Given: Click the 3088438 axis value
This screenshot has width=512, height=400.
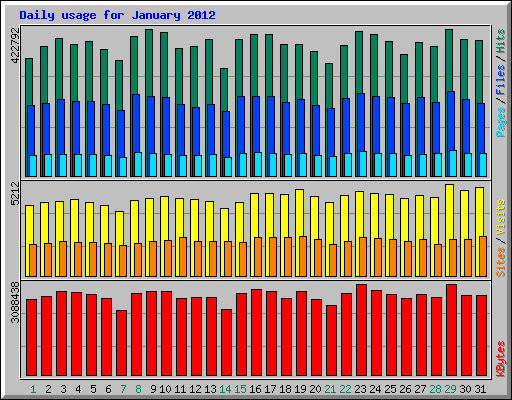Looking at the screenshot, I should click(15, 302).
